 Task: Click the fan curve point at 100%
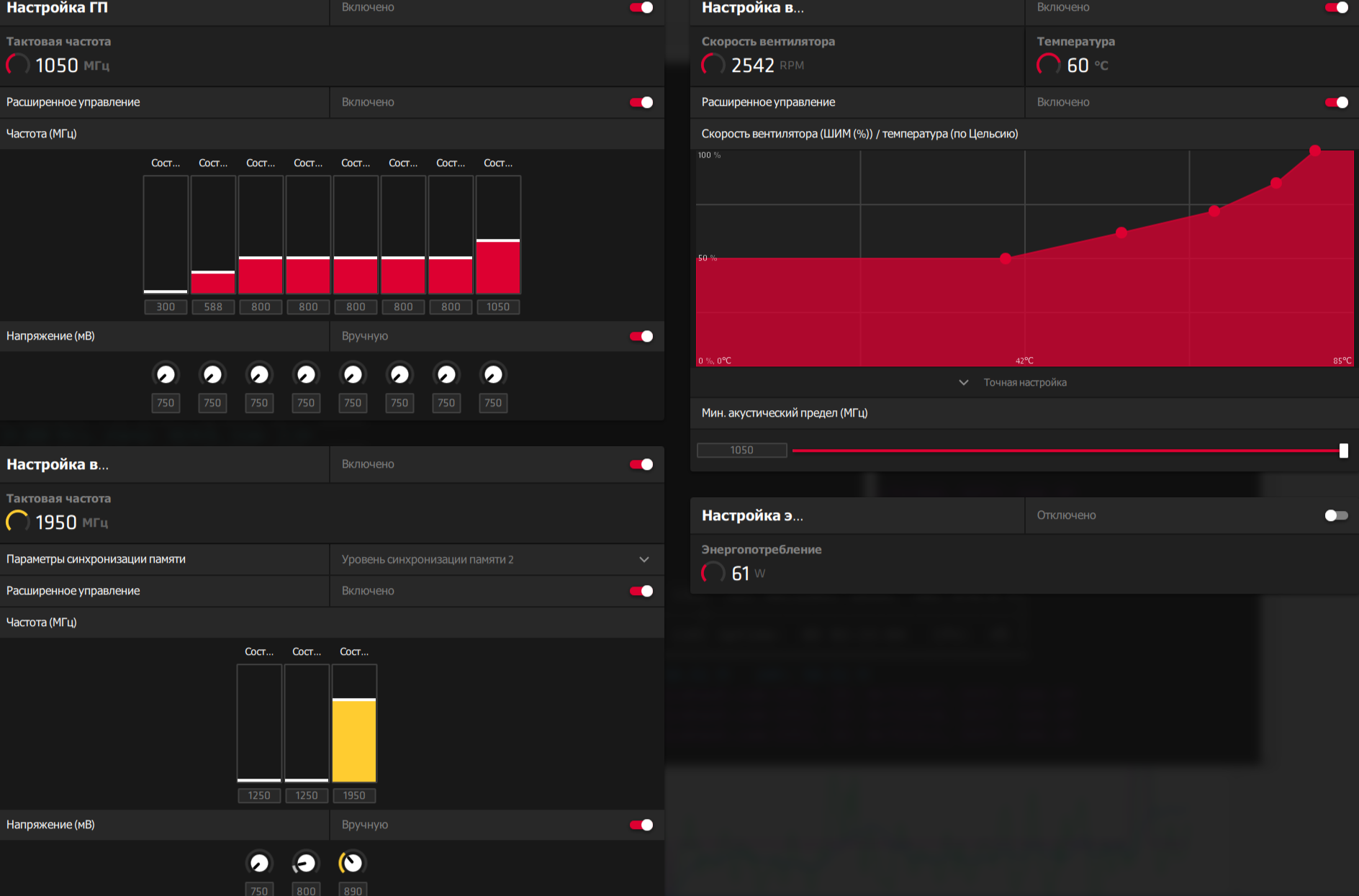tap(1315, 150)
